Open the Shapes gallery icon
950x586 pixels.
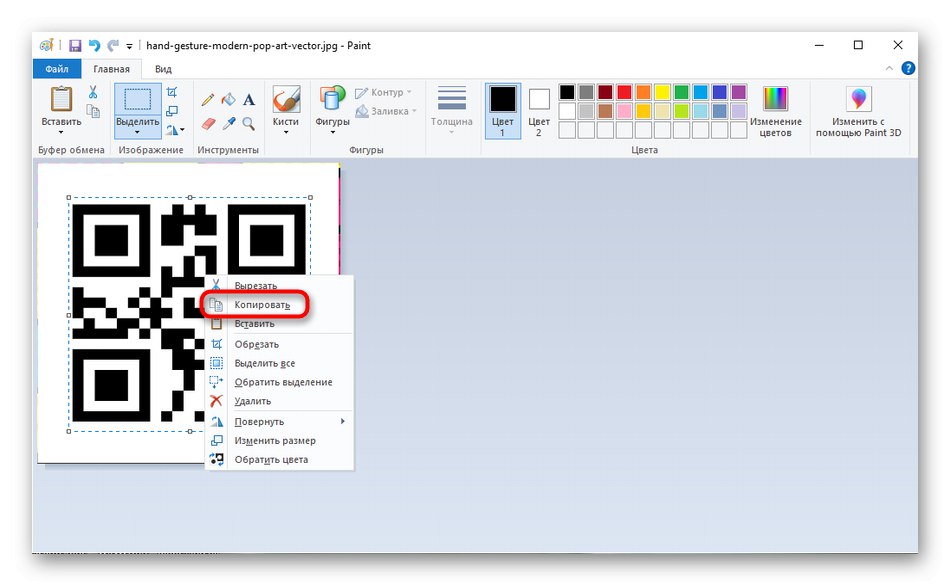(332, 99)
